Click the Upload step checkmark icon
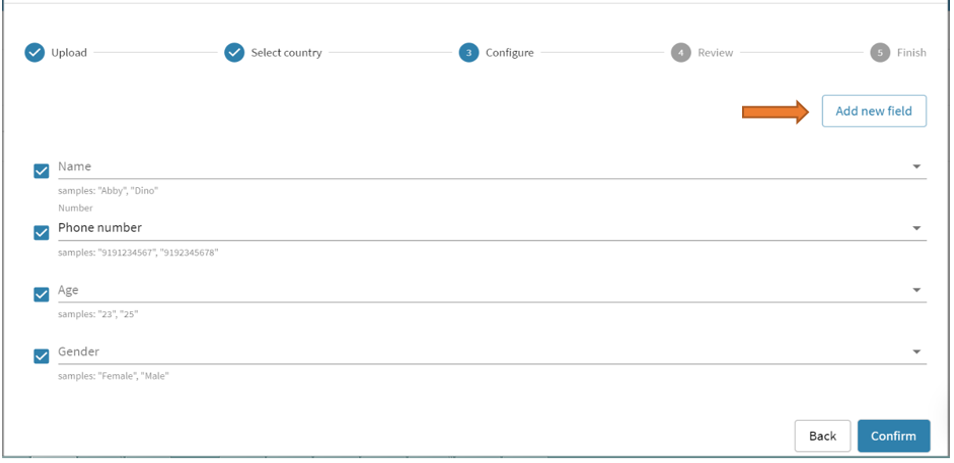This screenshot has height=463, width=954. [x=35, y=53]
